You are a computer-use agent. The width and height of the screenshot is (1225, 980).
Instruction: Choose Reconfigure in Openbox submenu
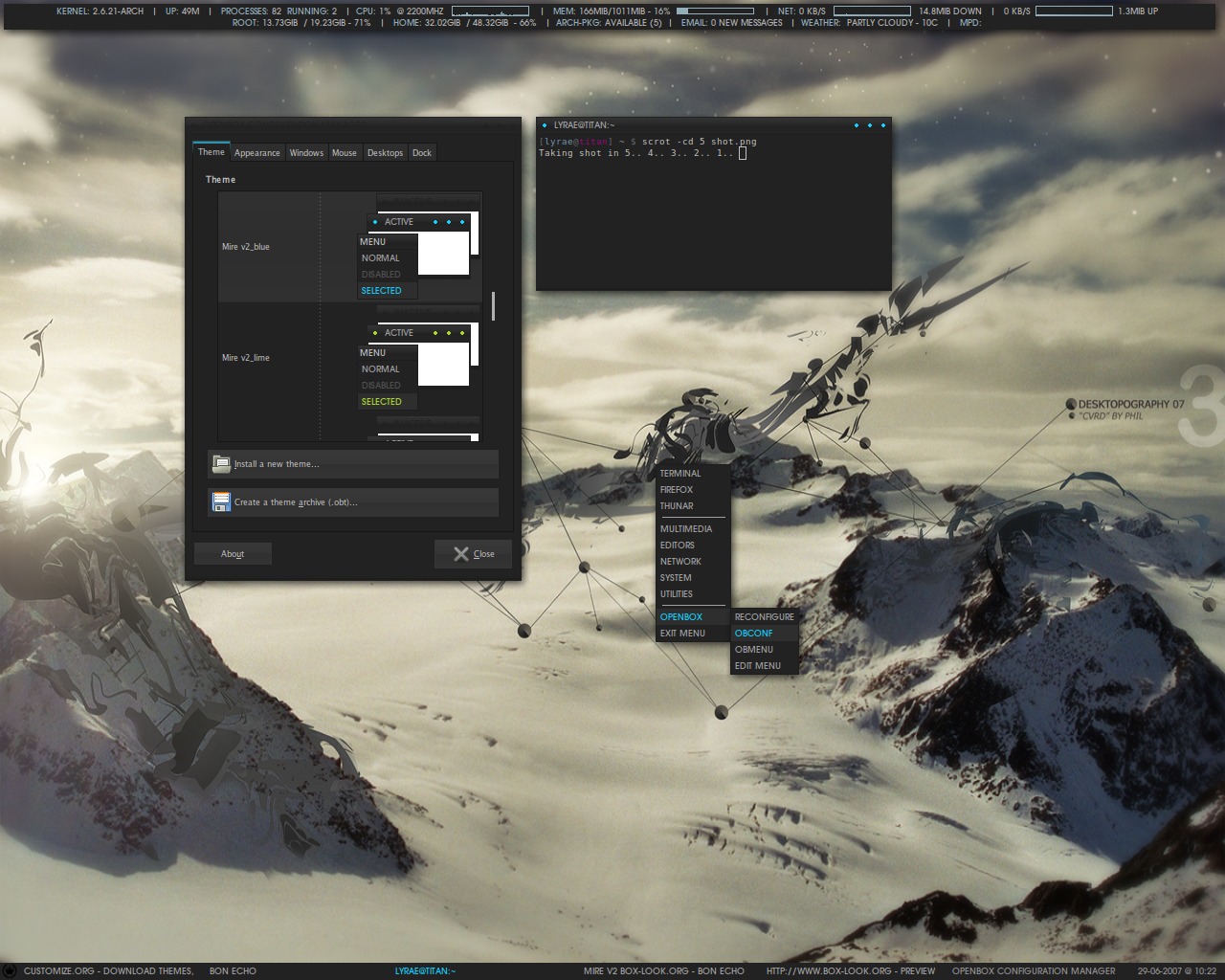pyautogui.click(x=764, y=616)
